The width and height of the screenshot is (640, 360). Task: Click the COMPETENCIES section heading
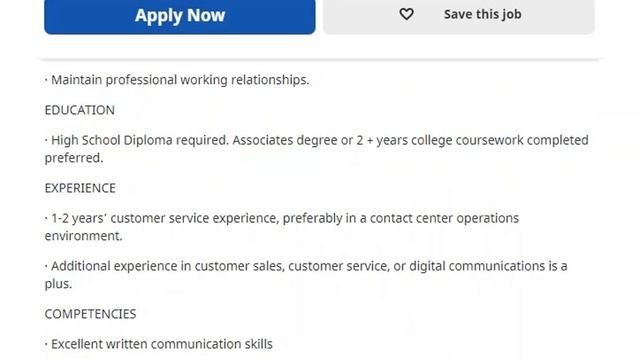pos(90,314)
